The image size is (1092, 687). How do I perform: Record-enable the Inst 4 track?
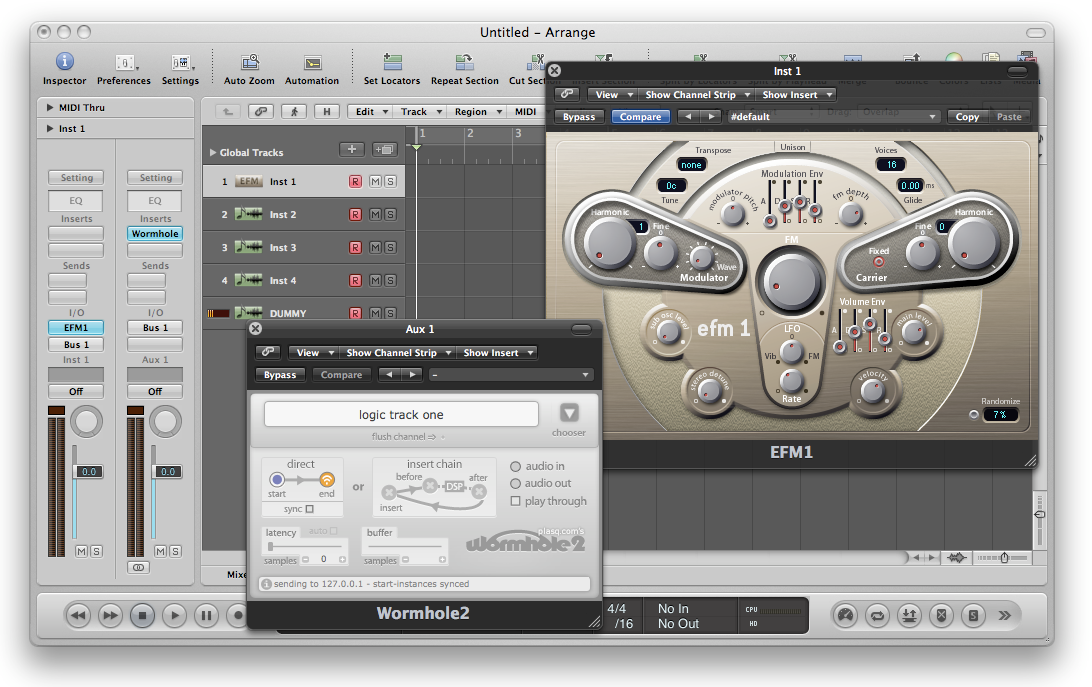click(x=355, y=281)
